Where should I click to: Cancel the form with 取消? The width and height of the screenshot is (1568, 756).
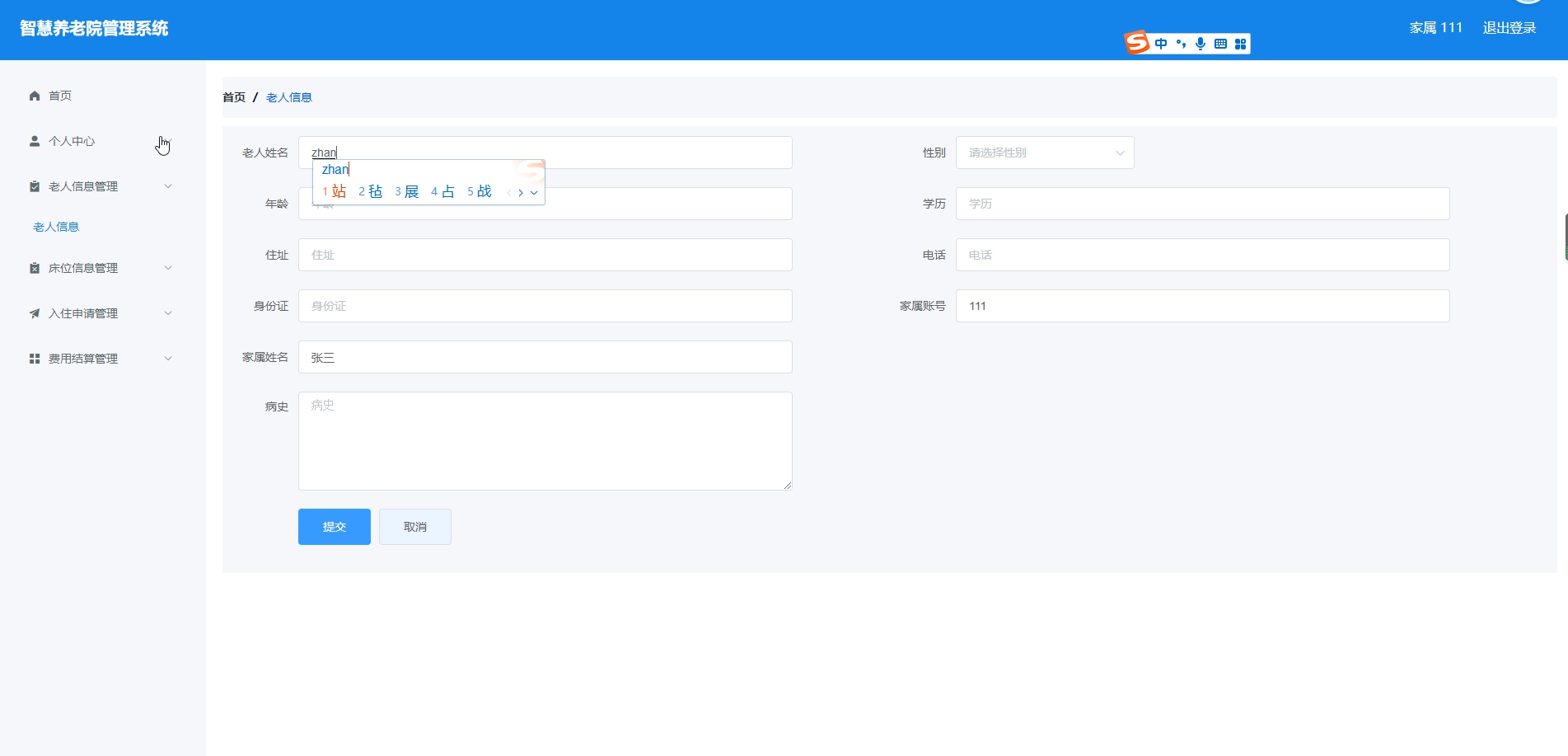click(x=415, y=527)
